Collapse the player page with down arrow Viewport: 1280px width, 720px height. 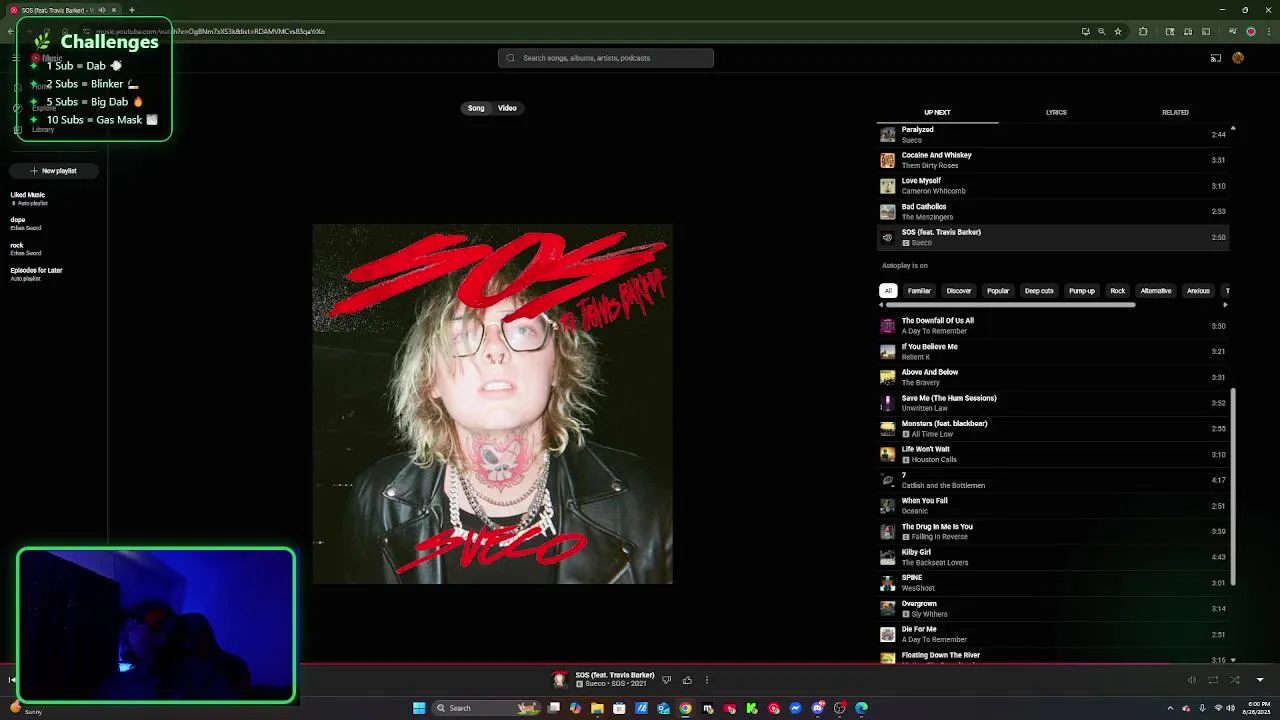(x=1259, y=680)
